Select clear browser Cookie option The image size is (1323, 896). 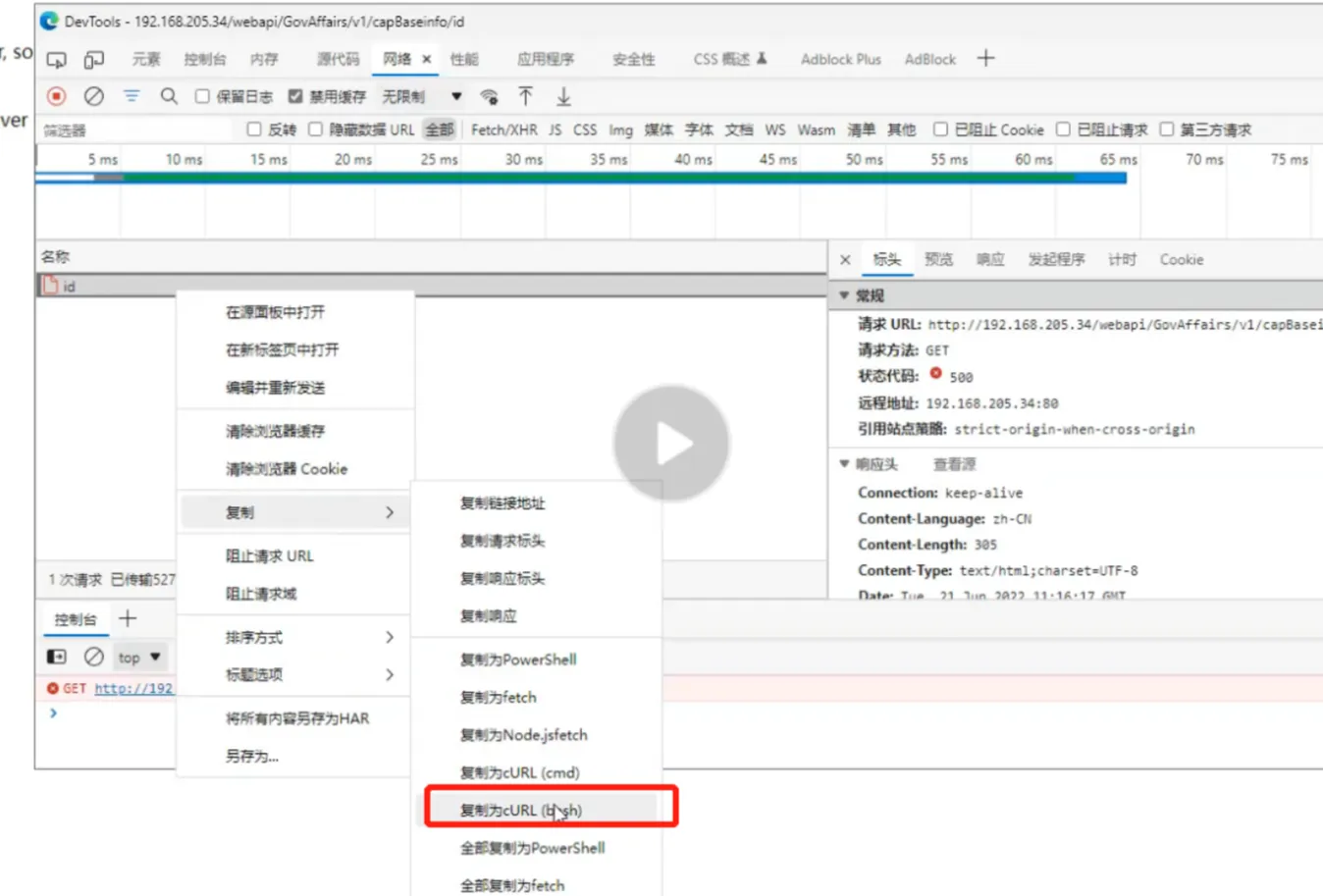[x=287, y=469]
